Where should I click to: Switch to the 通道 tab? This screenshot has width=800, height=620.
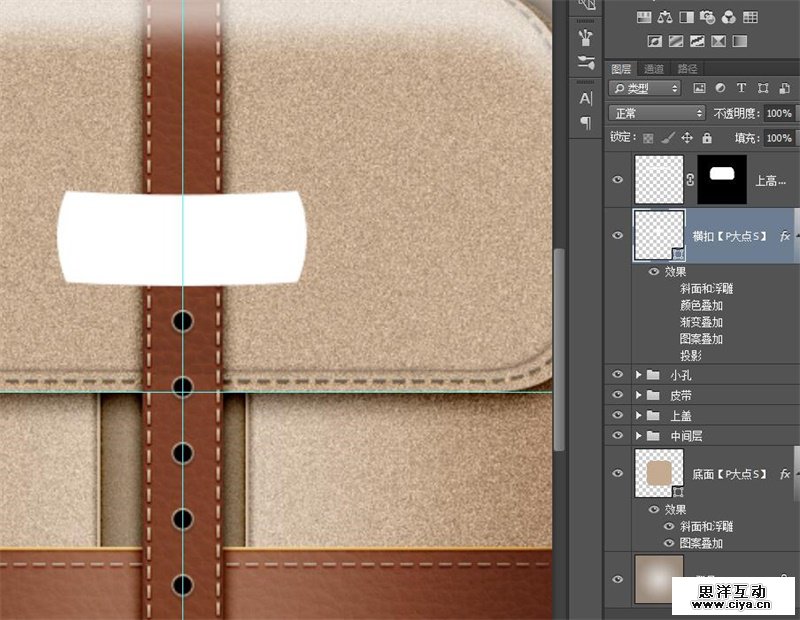[x=653, y=69]
